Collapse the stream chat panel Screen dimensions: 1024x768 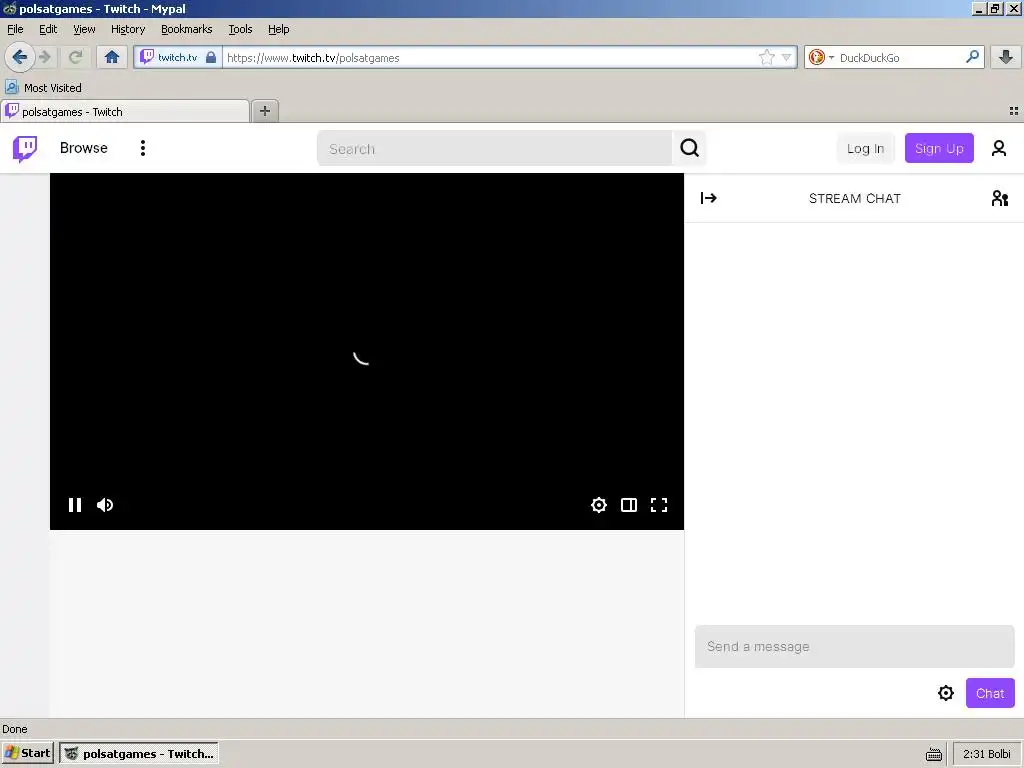point(709,198)
